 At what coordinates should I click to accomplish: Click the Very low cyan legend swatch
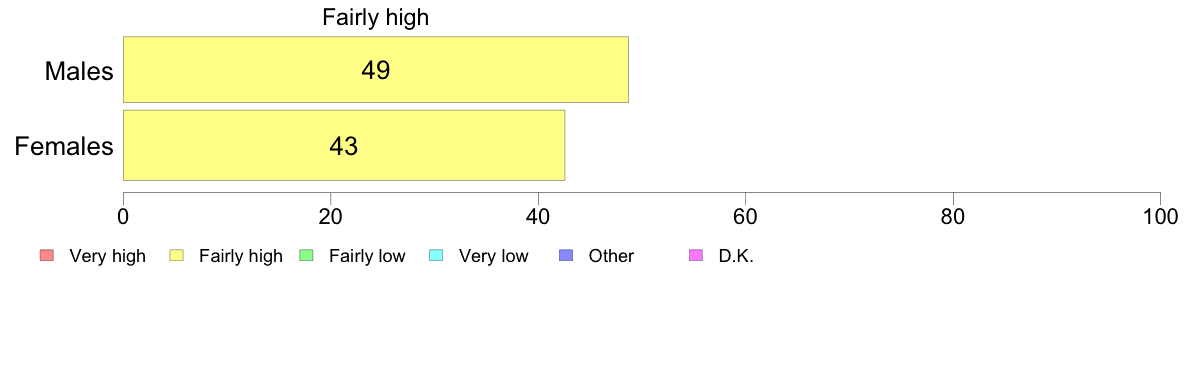[435, 256]
